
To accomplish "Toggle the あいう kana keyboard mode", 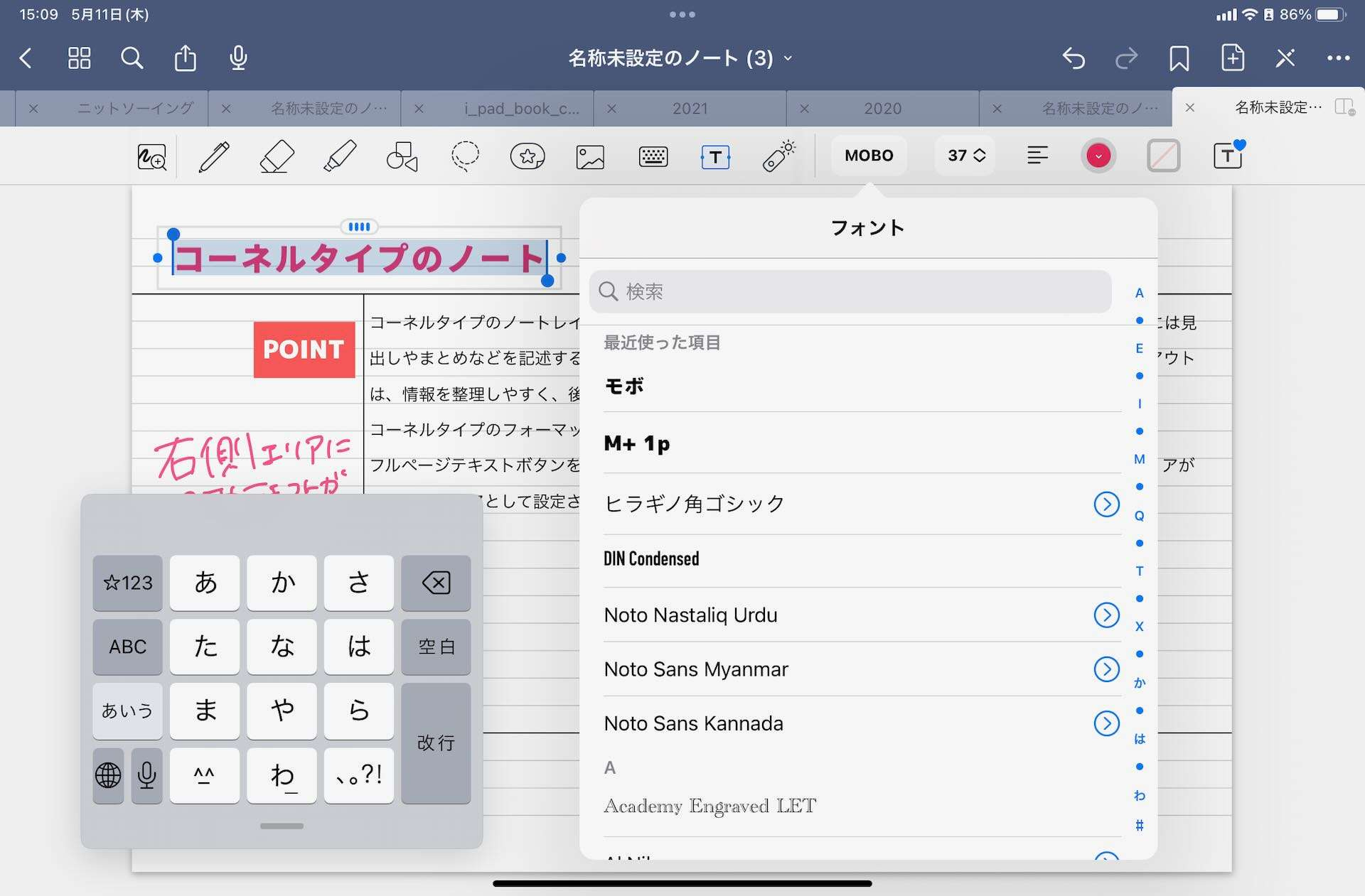I will [127, 711].
